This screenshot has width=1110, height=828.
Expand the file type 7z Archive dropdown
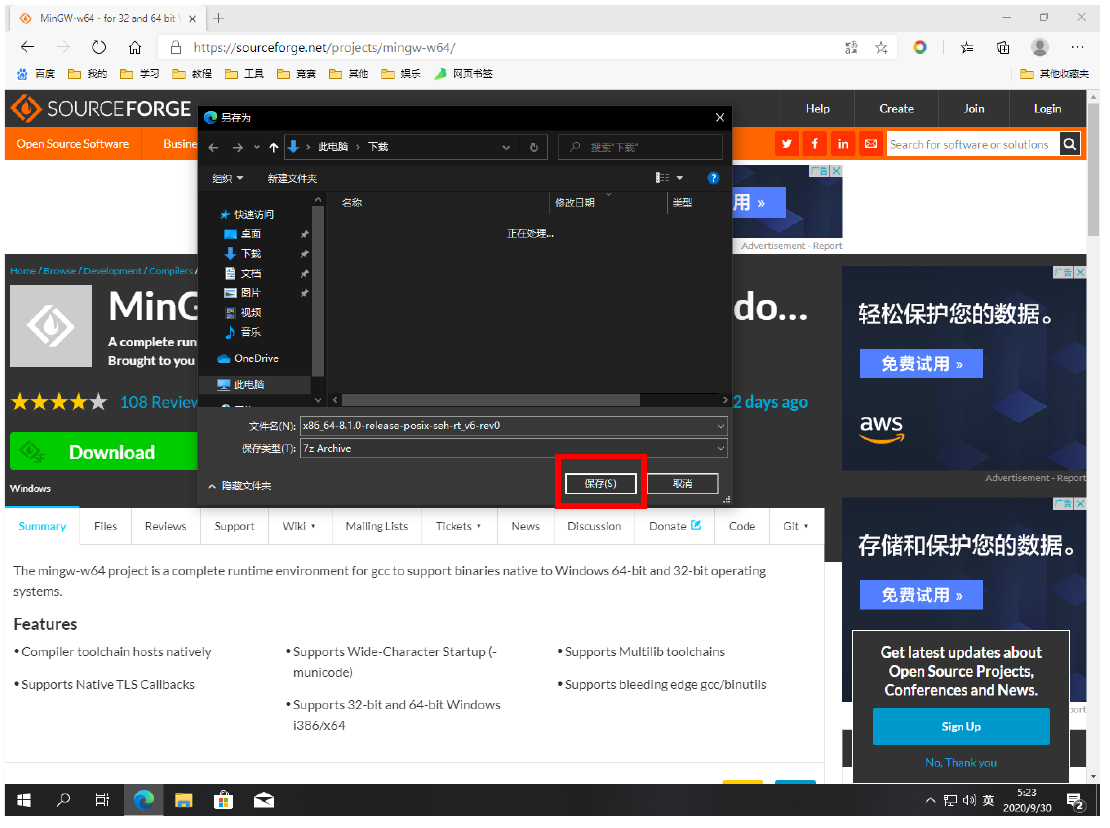(721, 449)
